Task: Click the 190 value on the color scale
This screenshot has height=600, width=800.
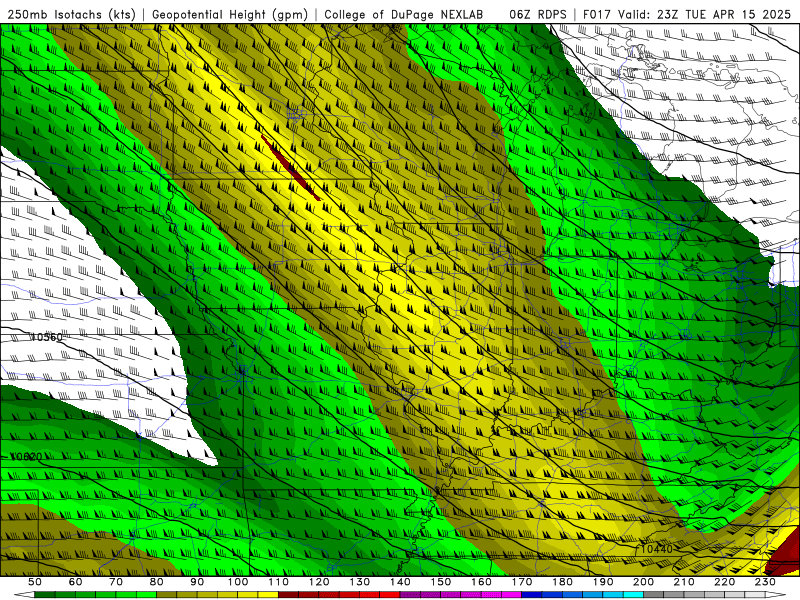Action: [x=603, y=582]
